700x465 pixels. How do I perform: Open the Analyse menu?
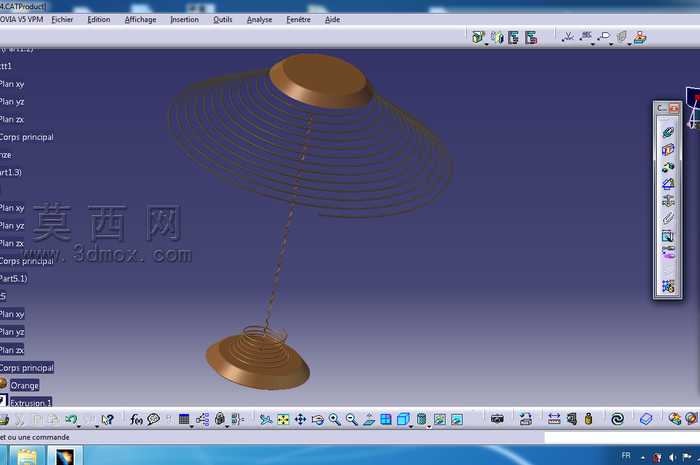pyautogui.click(x=259, y=20)
